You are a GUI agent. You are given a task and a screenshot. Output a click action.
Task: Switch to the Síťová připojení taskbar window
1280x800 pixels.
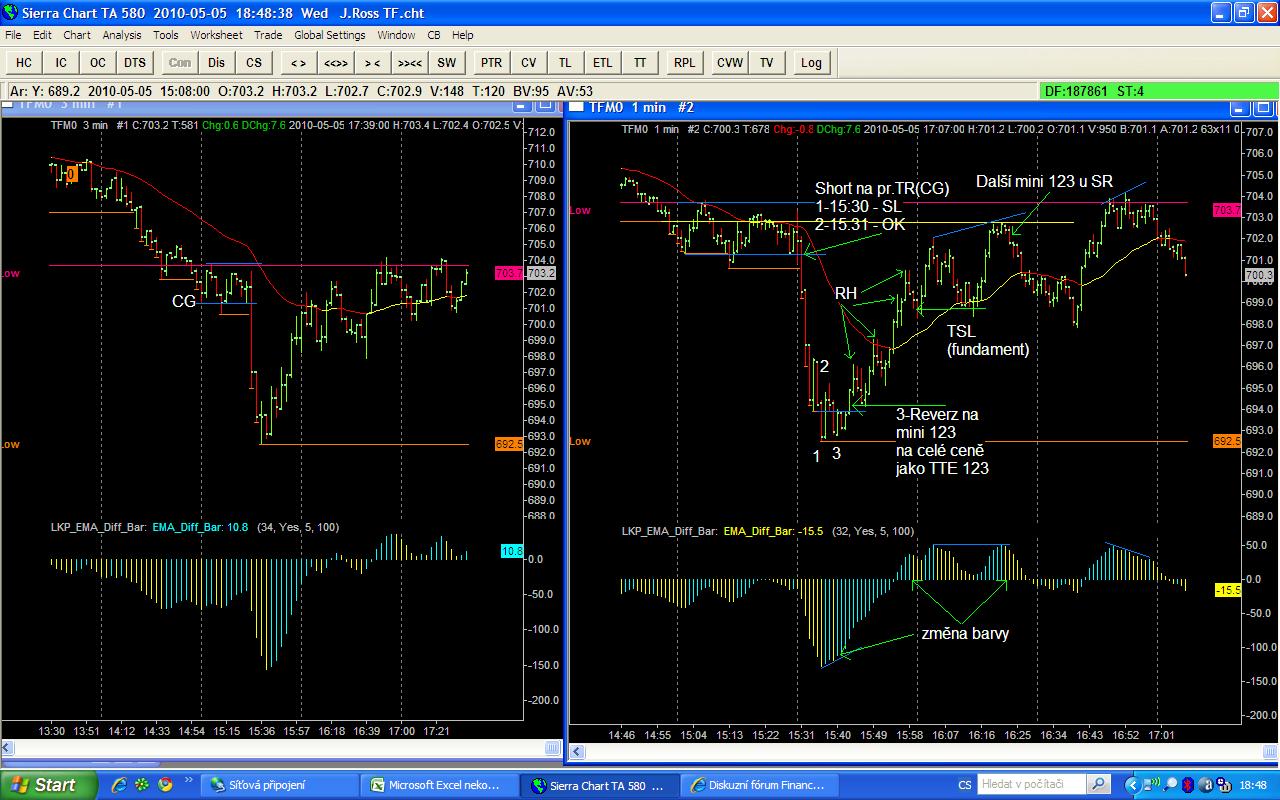(281, 785)
